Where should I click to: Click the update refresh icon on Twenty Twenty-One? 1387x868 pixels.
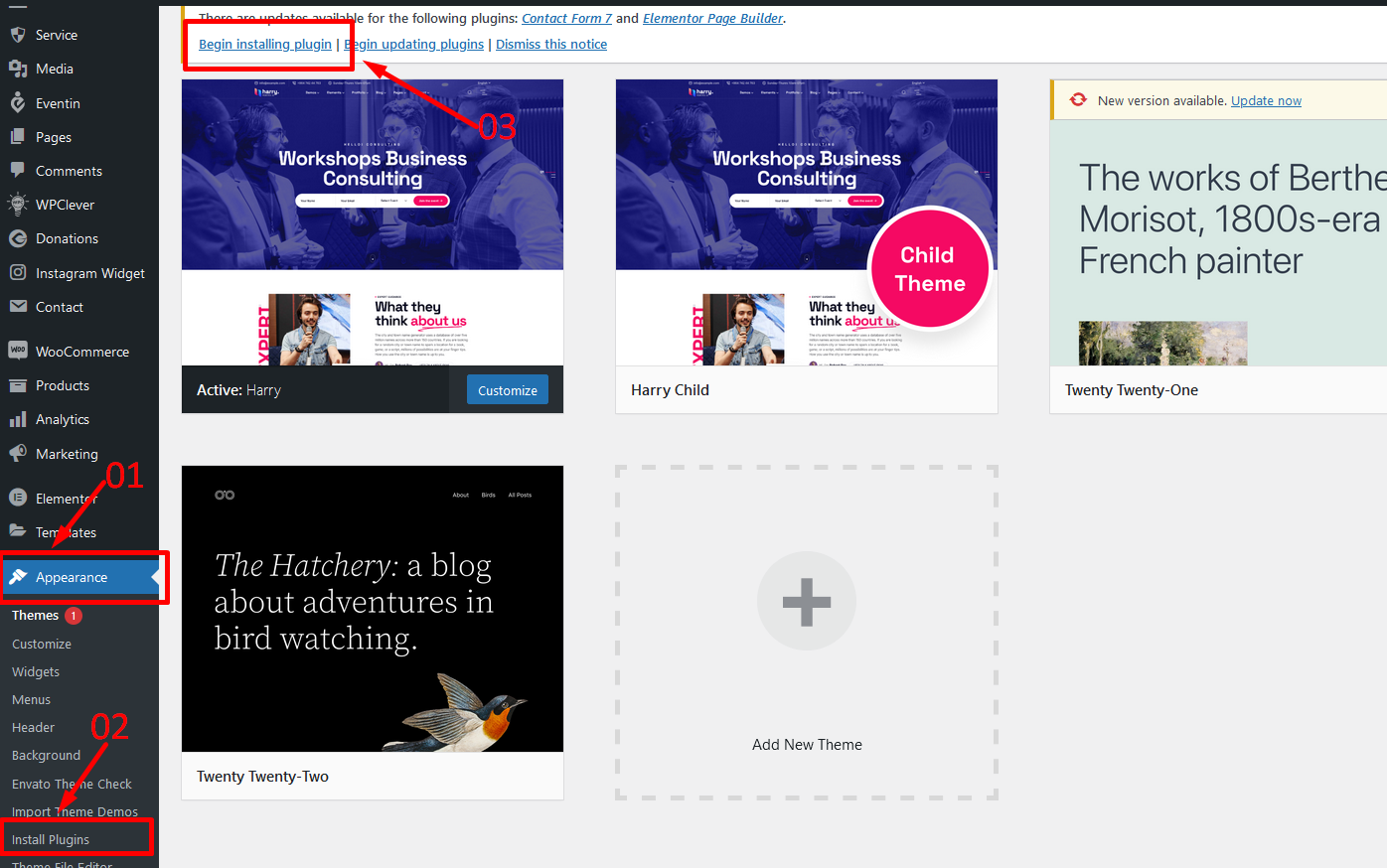click(1078, 99)
